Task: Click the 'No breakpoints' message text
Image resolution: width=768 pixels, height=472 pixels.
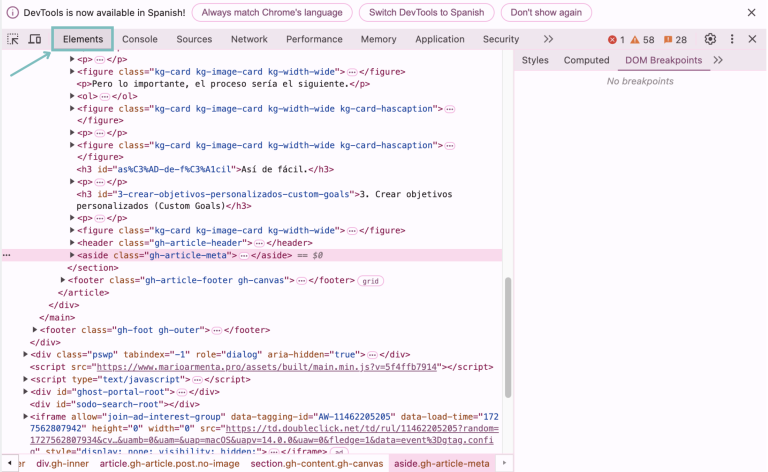Action: pos(640,81)
